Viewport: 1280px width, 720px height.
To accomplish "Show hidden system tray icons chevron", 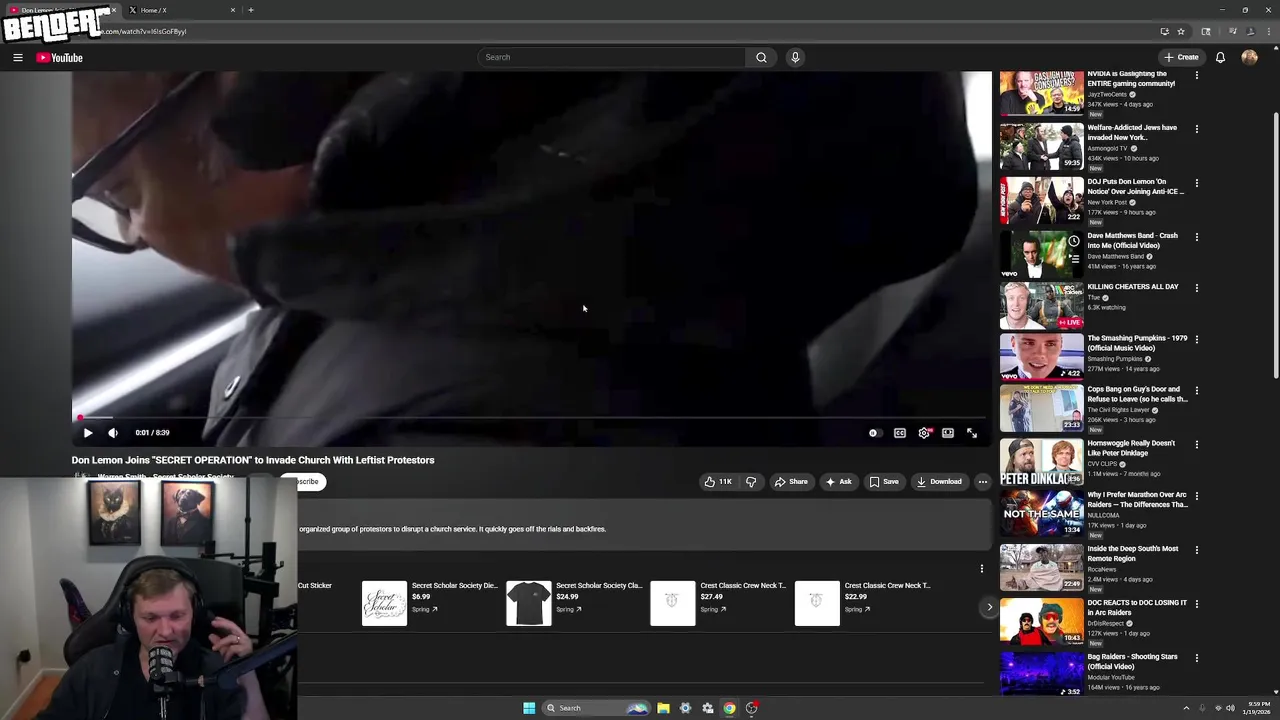I will (x=1187, y=708).
